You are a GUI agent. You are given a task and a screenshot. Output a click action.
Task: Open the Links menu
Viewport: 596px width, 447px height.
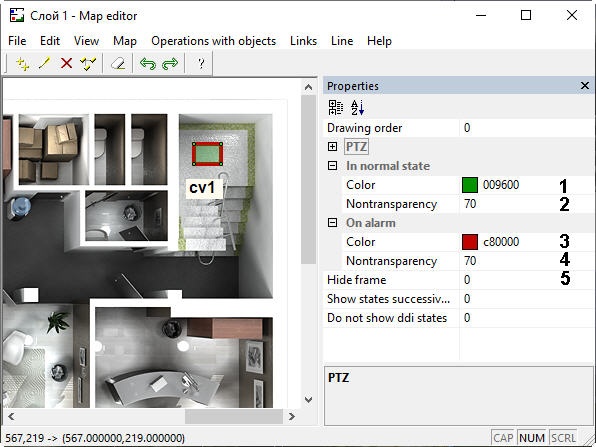point(303,41)
